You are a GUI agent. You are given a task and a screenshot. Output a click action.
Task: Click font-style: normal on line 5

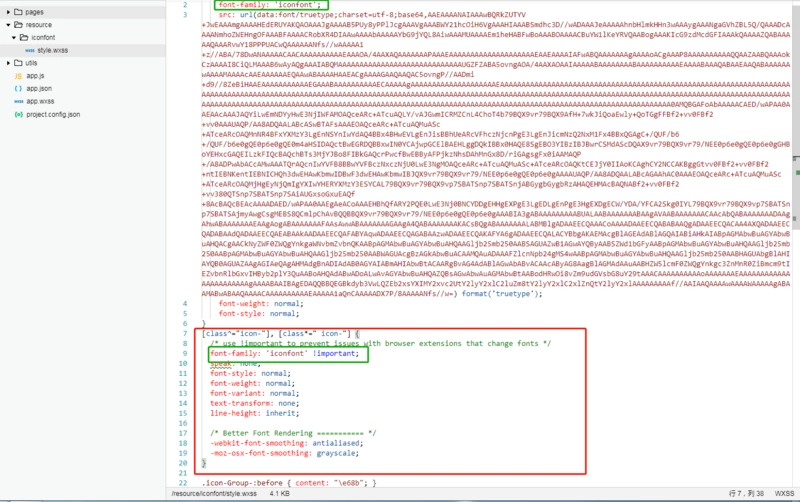click(x=259, y=314)
